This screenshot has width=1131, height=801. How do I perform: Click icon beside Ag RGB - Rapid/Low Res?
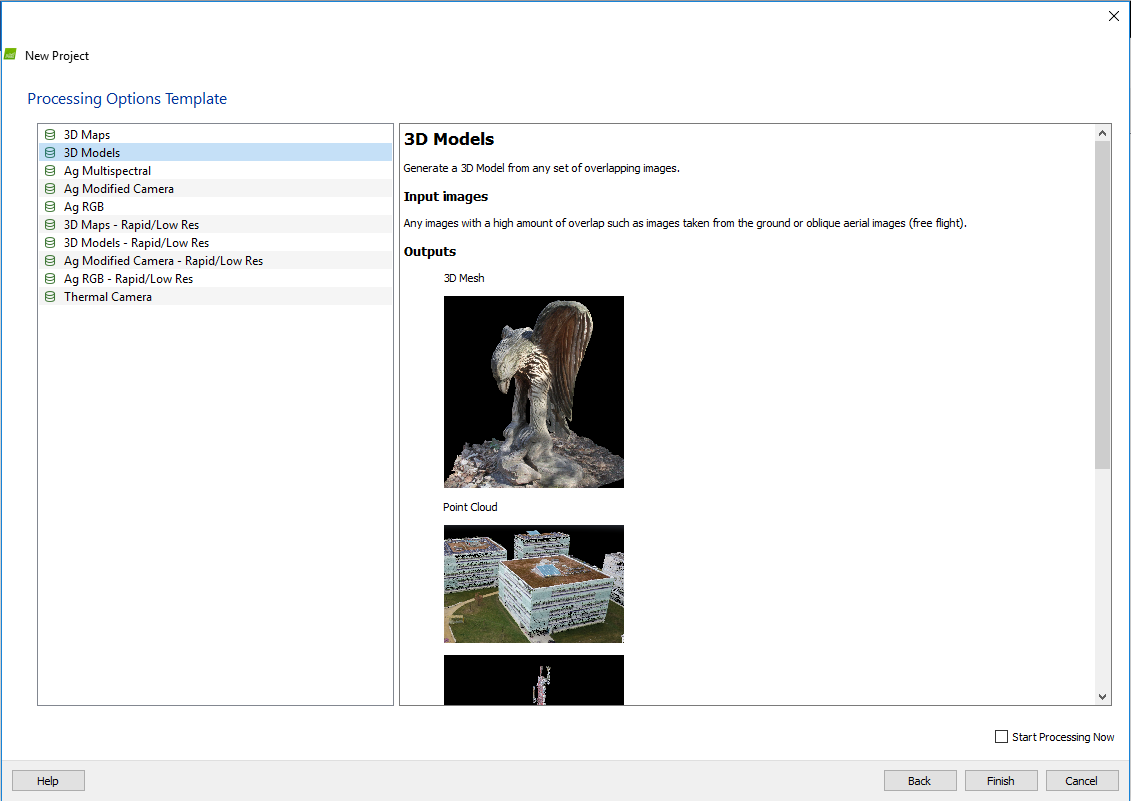tap(50, 279)
